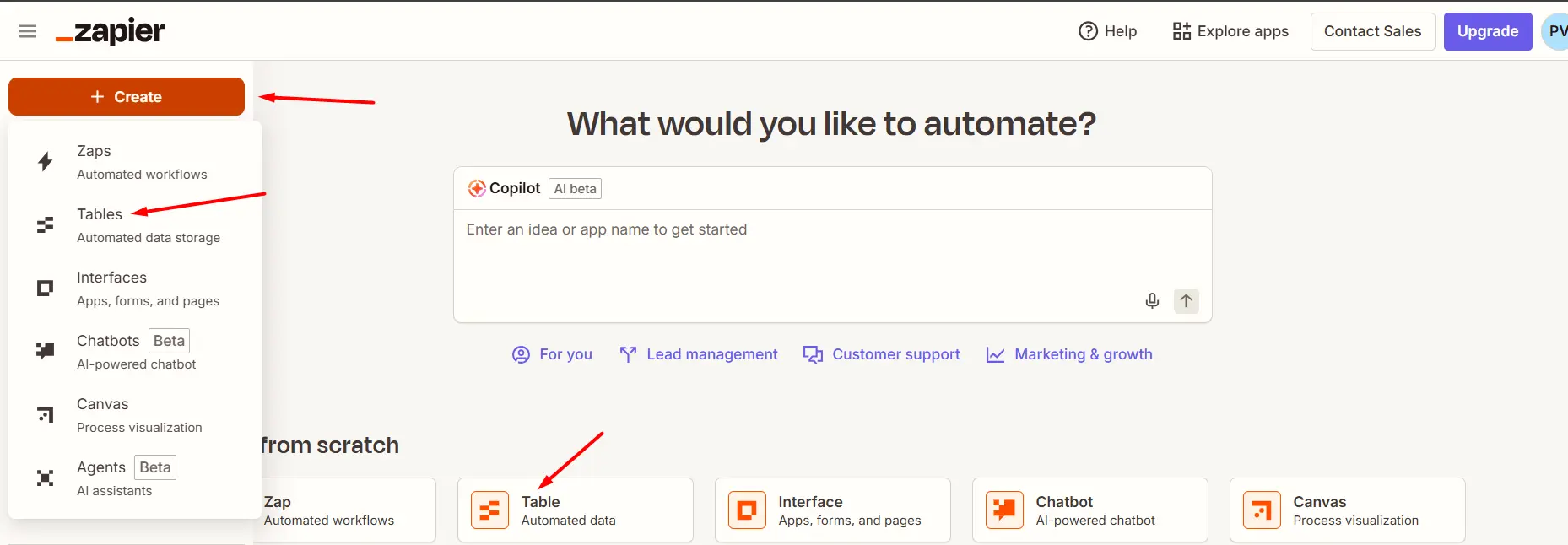The width and height of the screenshot is (1568, 545).
Task: Click the Help question mark icon
Action: [x=1089, y=31]
